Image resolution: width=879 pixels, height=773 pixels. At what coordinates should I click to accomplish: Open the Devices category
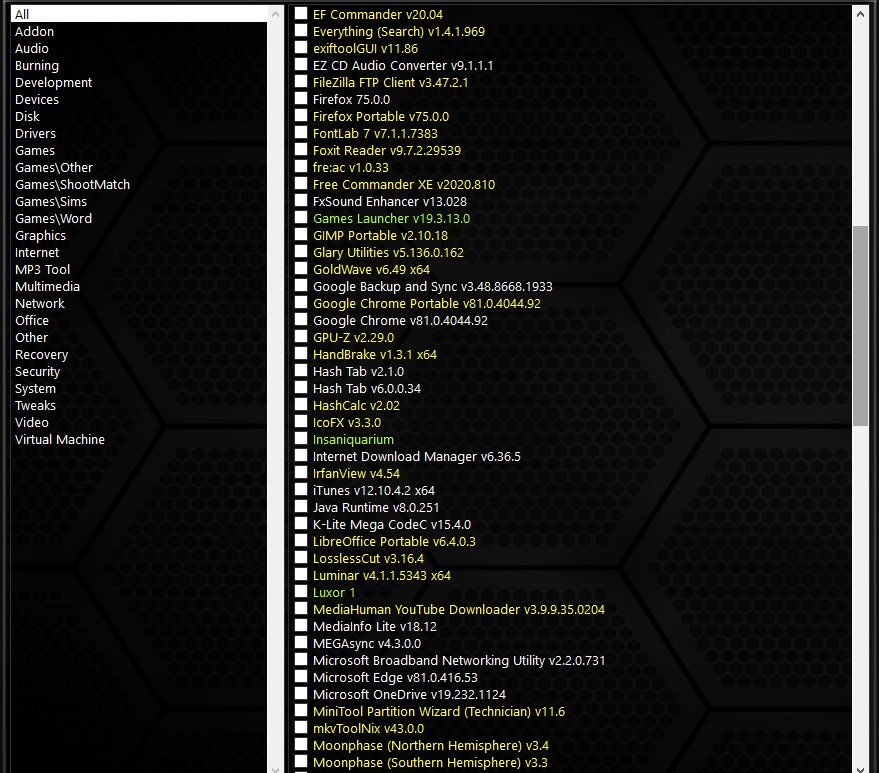(x=36, y=99)
